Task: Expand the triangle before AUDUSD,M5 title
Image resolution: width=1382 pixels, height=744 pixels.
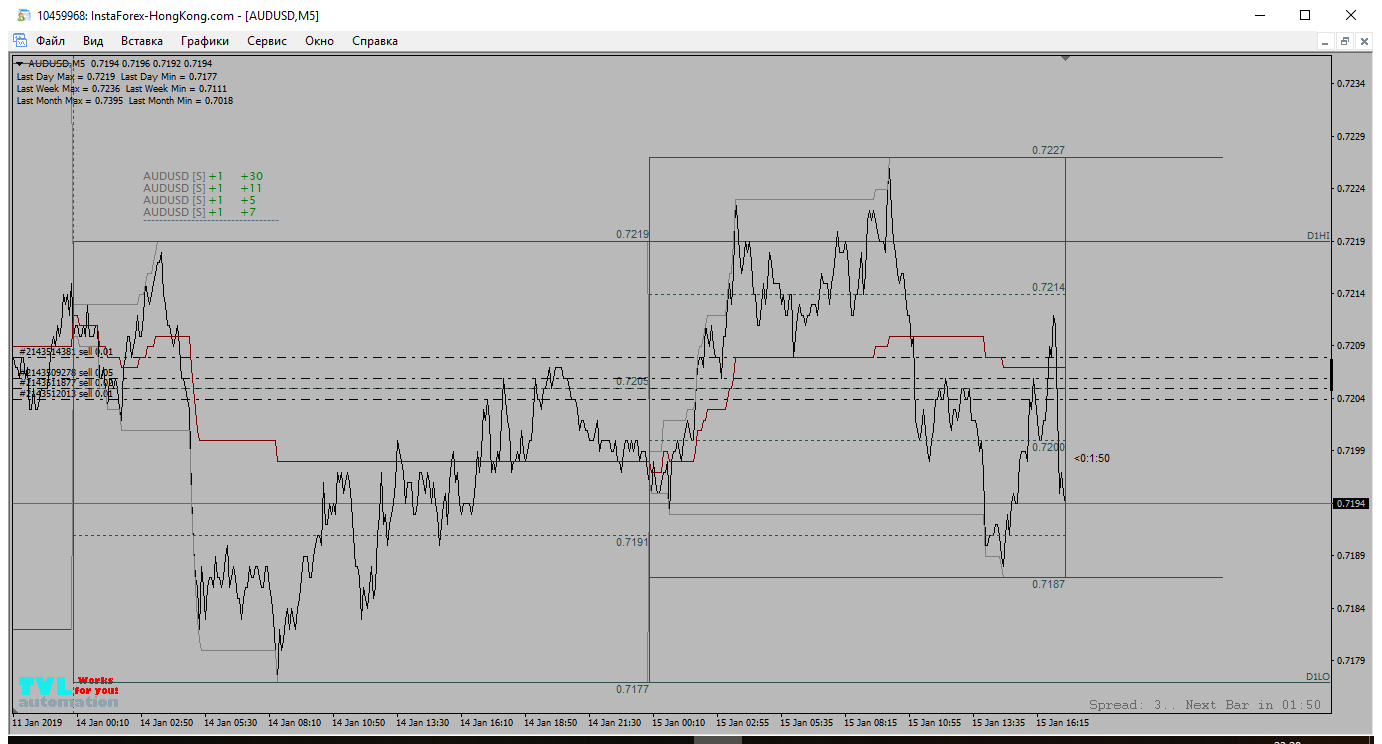Action: [20, 64]
